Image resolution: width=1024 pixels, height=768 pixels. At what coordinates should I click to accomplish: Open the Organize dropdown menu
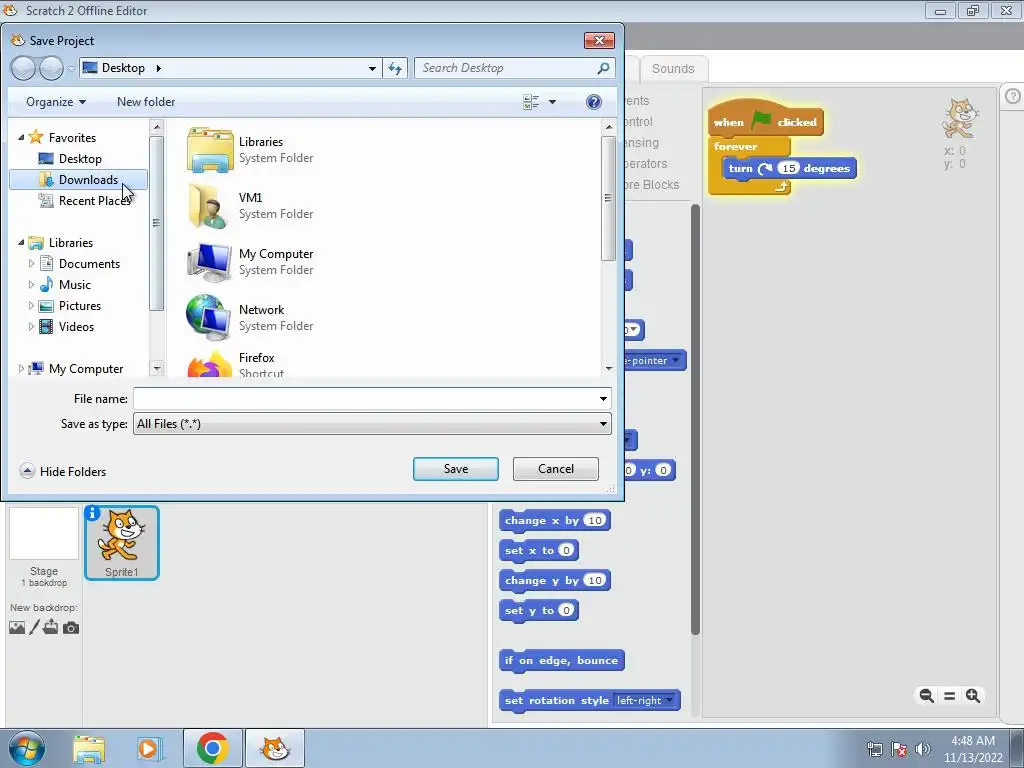(x=56, y=102)
